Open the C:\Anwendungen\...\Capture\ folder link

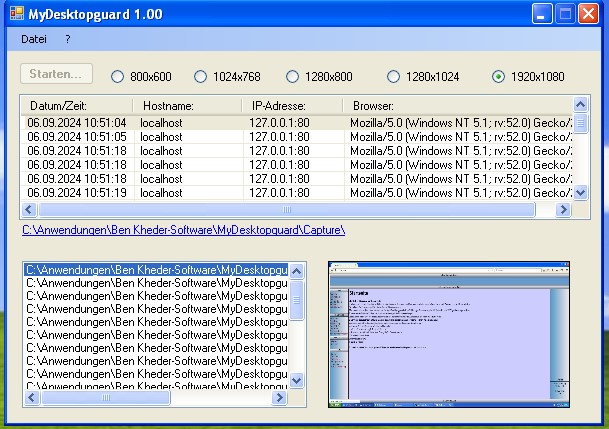[183, 230]
